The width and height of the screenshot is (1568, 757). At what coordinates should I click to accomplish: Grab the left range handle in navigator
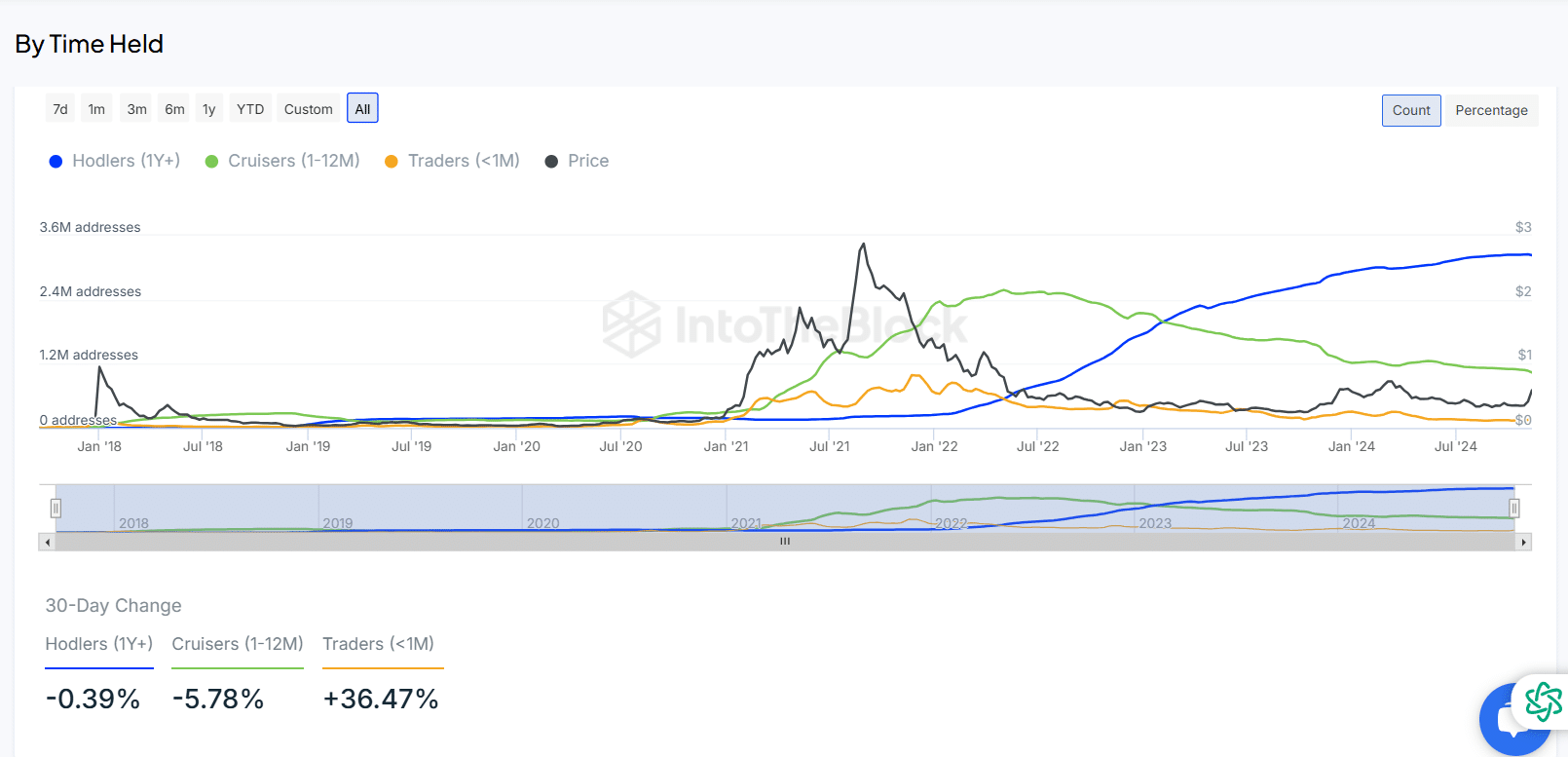click(56, 508)
